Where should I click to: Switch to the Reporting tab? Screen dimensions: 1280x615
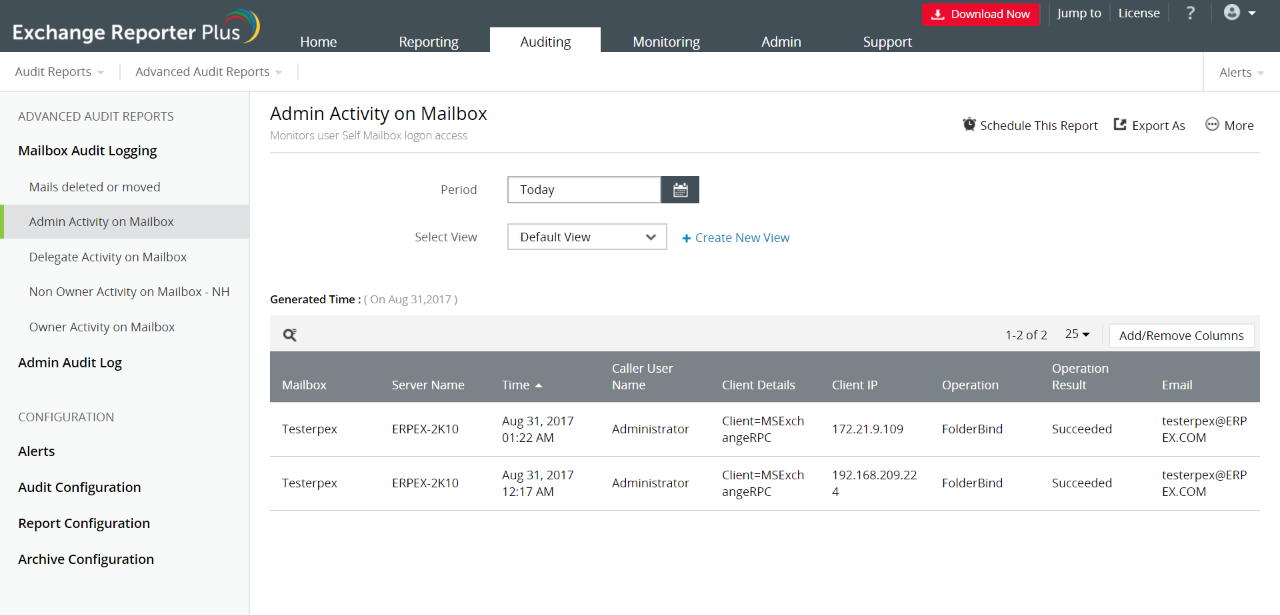click(428, 42)
